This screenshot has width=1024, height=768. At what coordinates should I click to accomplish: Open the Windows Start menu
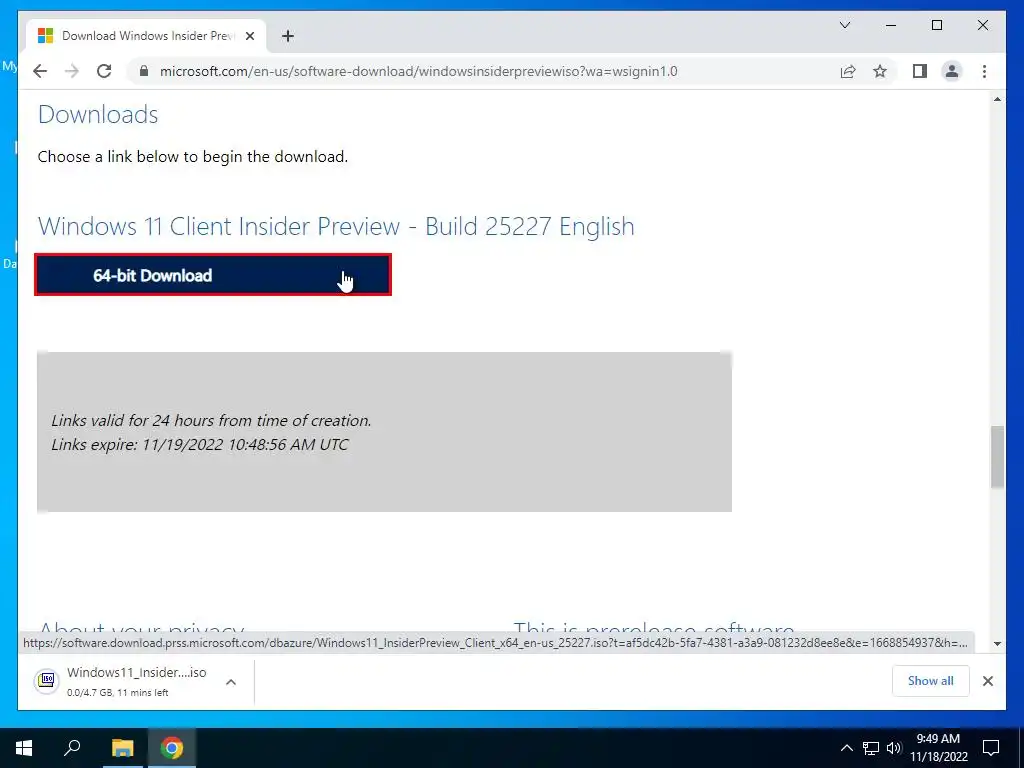[24, 748]
